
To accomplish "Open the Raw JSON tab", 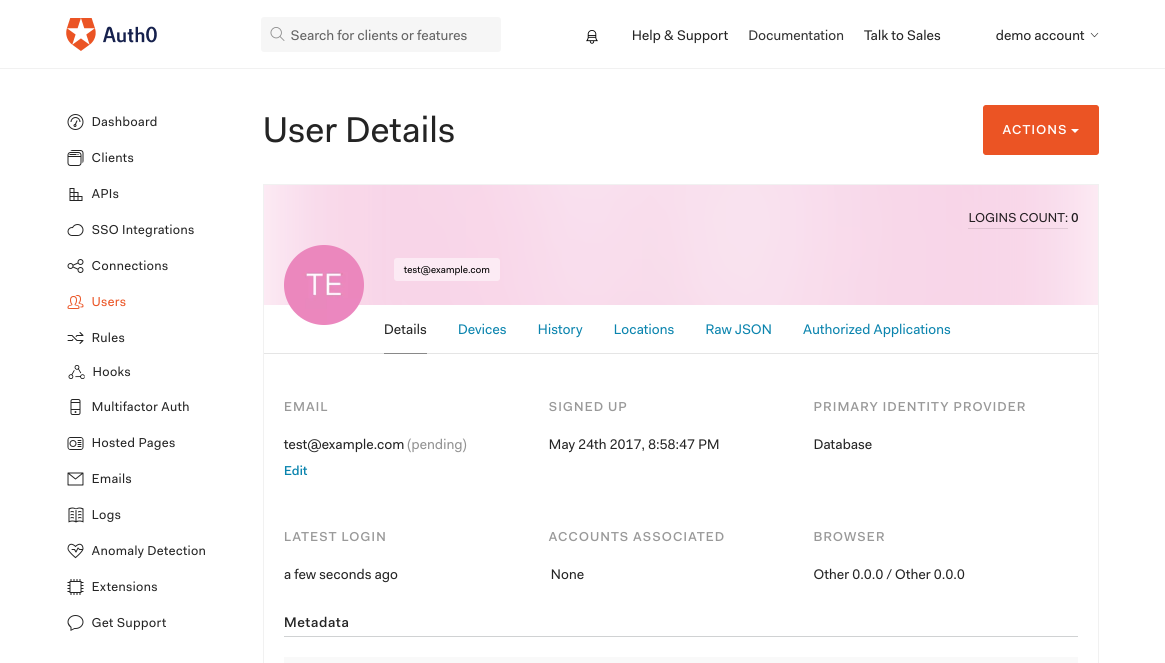I will 738,329.
